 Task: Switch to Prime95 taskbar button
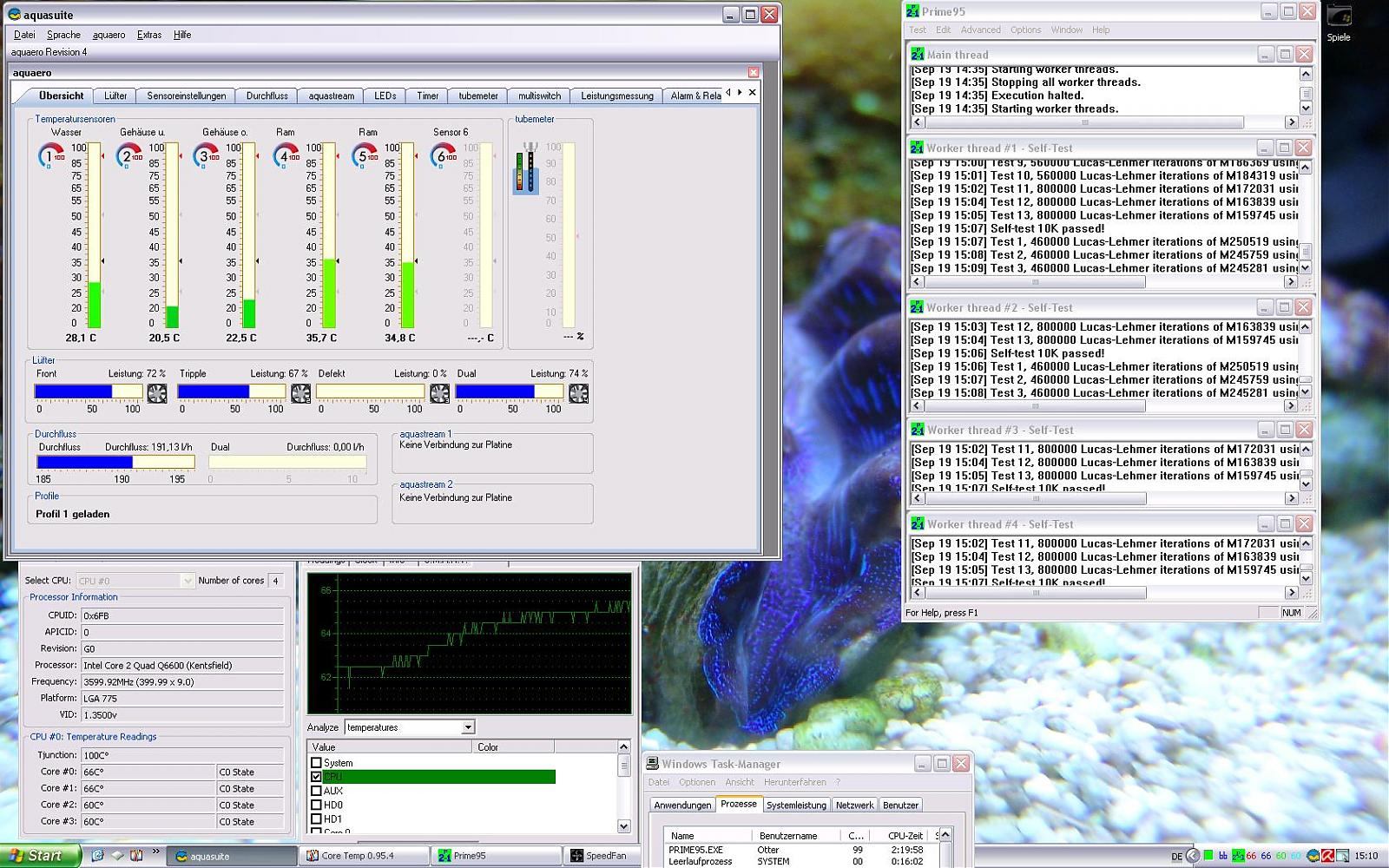[497, 855]
